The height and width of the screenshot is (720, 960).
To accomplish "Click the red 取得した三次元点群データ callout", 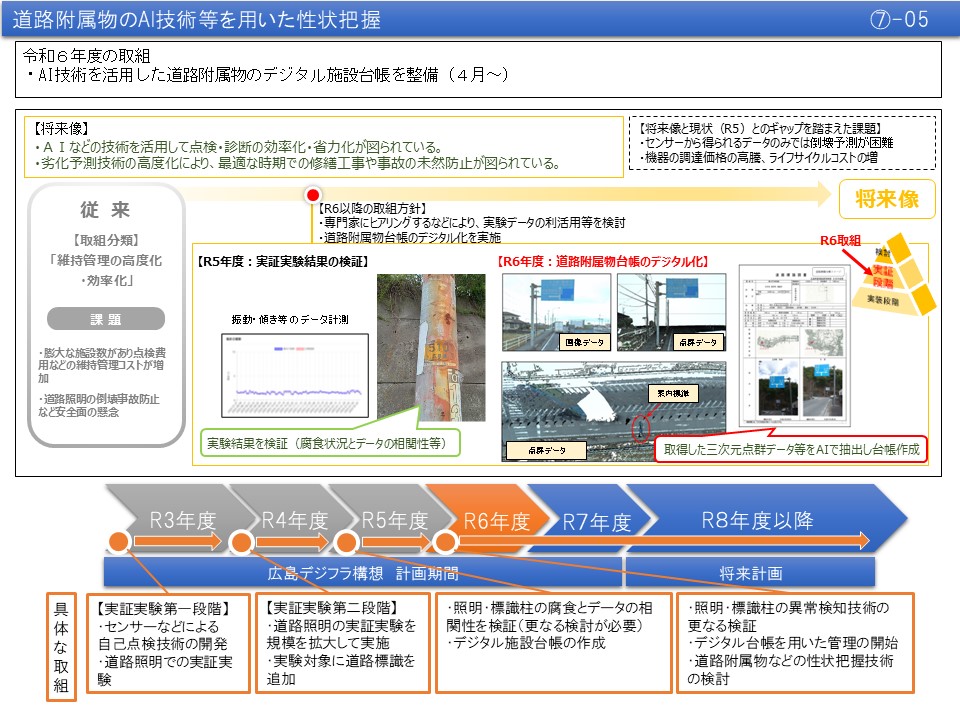I will (x=791, y=449).
